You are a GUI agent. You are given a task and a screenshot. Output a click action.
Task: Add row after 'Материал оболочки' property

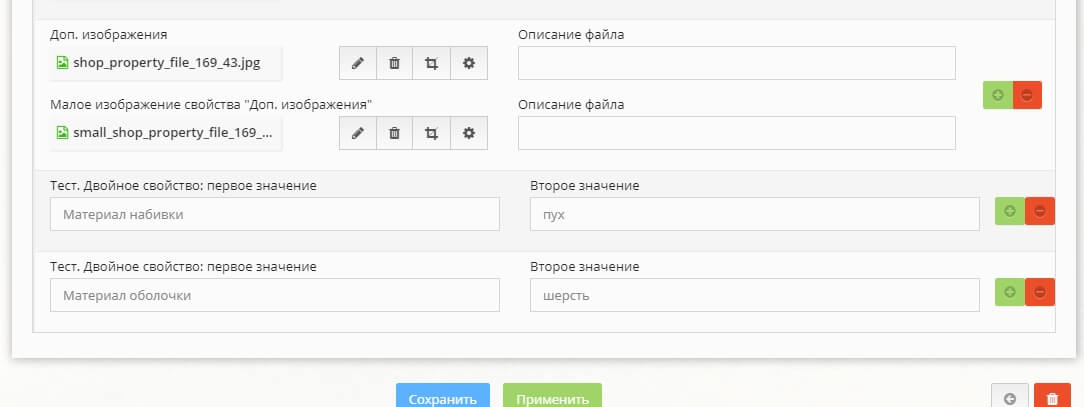tap(1009, 292)
